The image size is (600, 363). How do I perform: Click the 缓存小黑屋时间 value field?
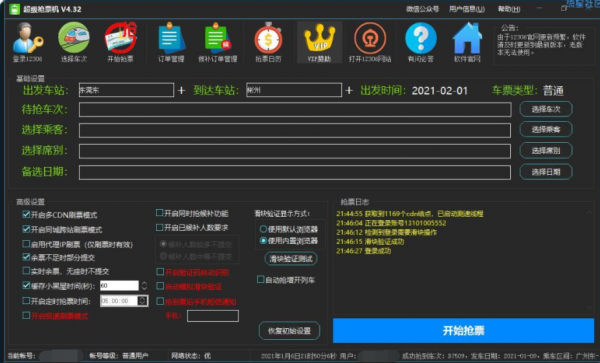pyautogui.click(x=119, y=285)
